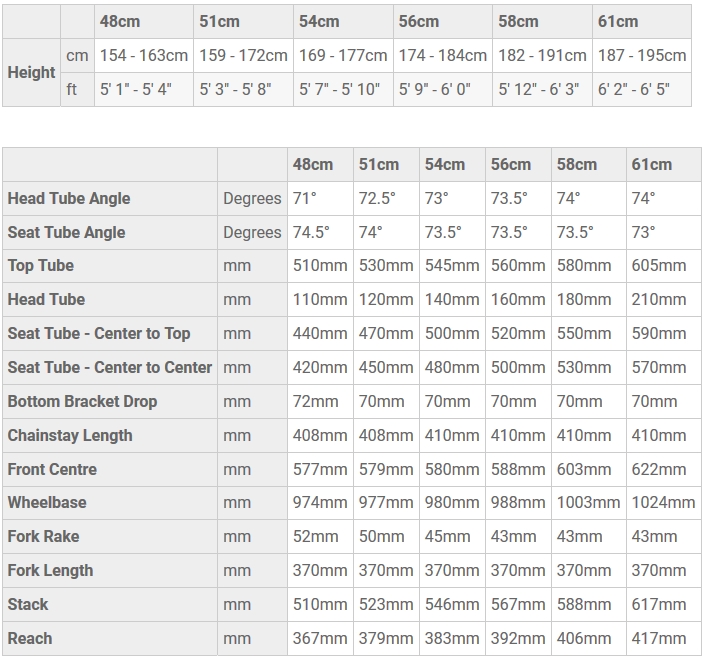Select the Head Tube Angle row label
Image resolution: width=702 pixels, height=661 pixels.
[69, 198]
